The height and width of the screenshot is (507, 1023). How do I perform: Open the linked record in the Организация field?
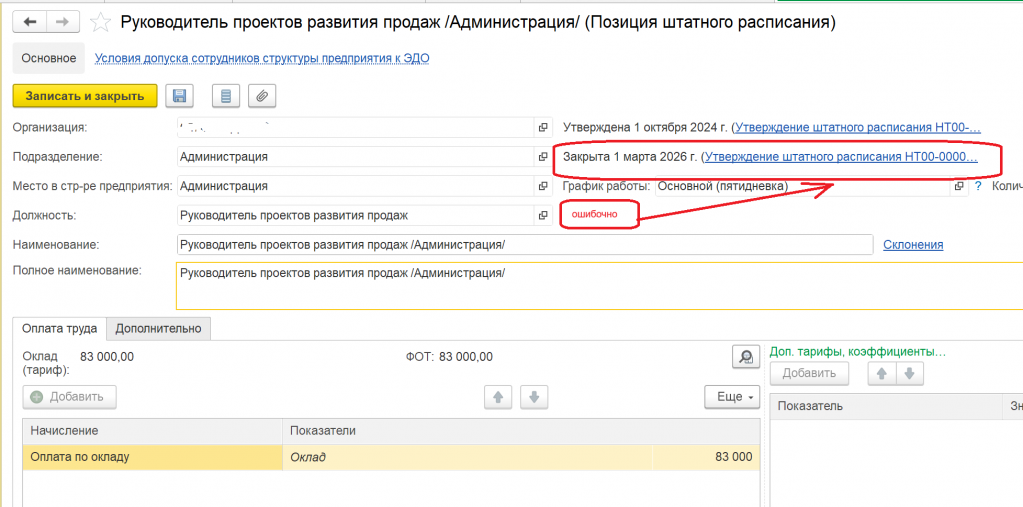pos(543,128)
